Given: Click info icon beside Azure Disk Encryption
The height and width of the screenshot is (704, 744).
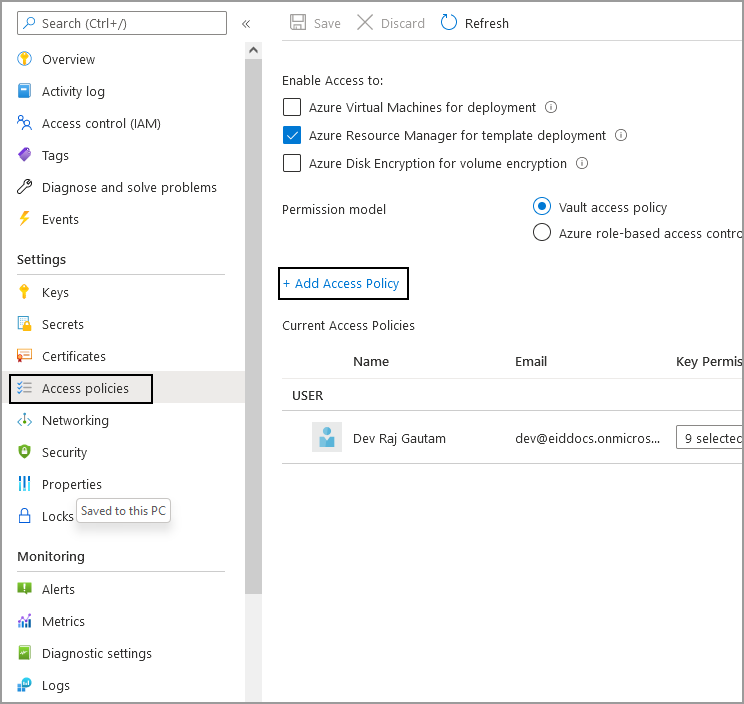Looking at the screenshot, I should pyautogui.click(x=582, y=164).
